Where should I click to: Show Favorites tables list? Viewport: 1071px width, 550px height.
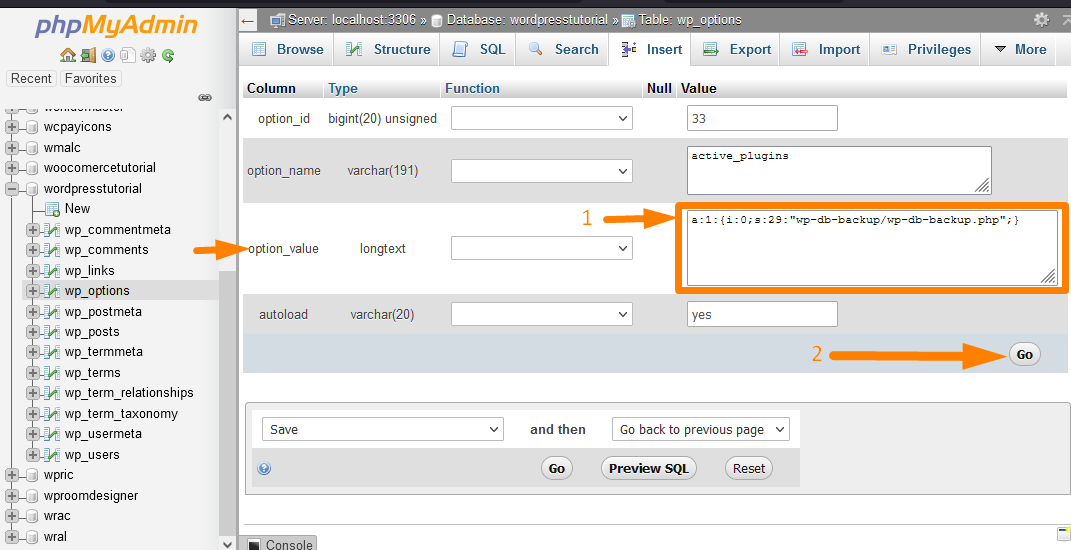[90, 79]
